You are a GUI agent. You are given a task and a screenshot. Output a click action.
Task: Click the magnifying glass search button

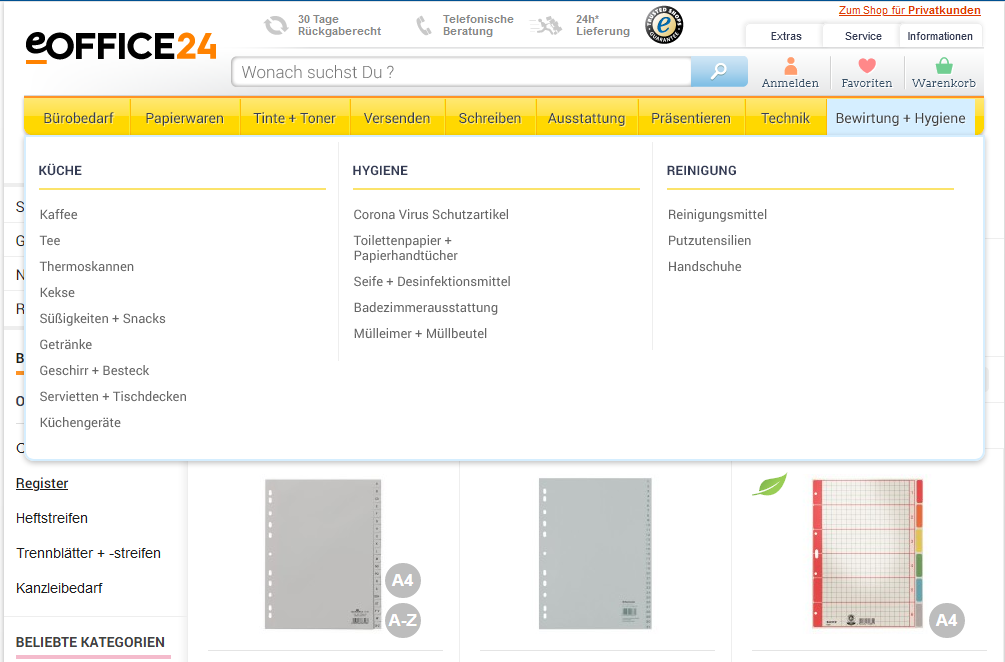point(719,72)
